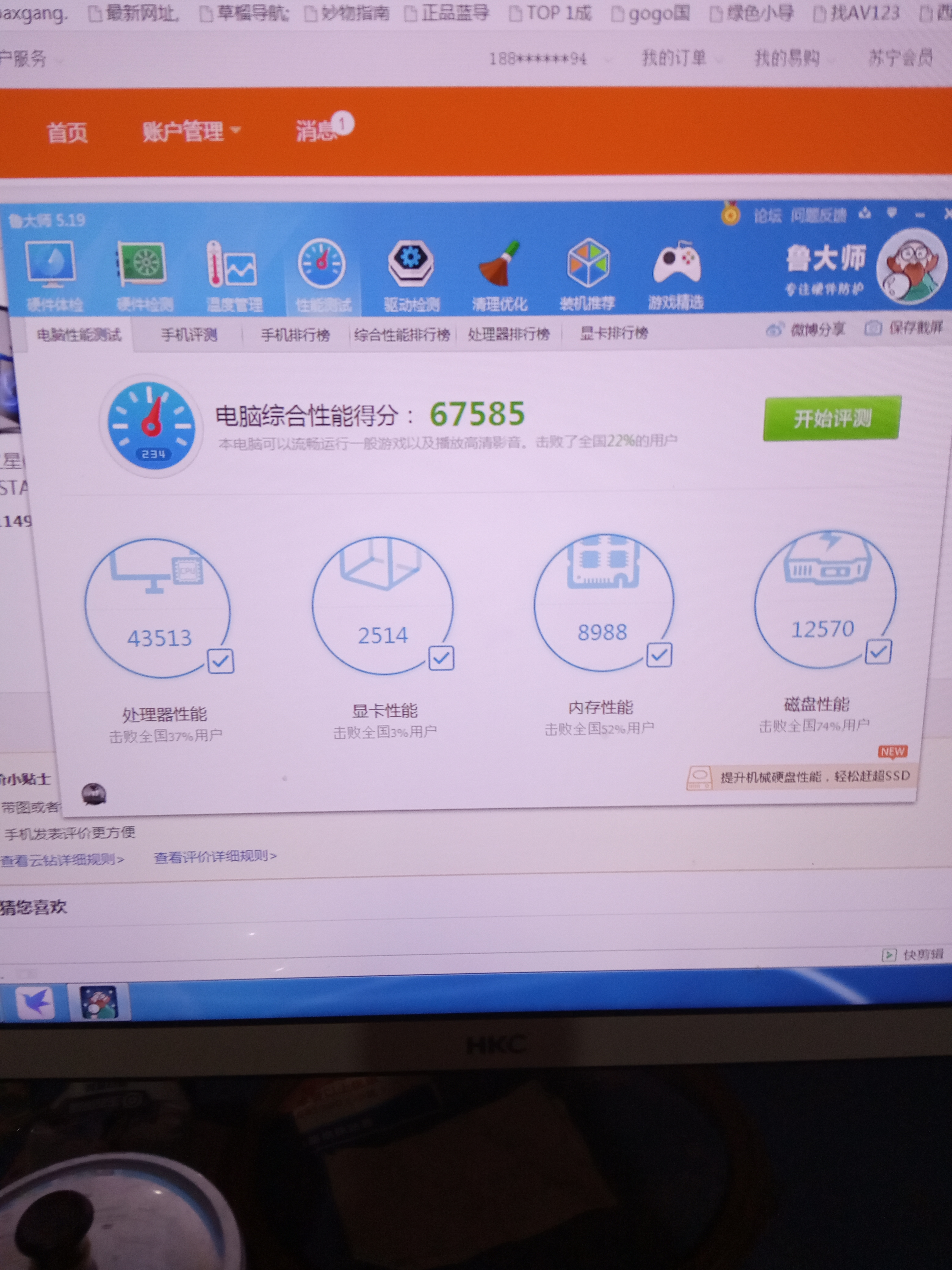The image size is (952, 1270).
Task: Uncheck the 磁盘性能 test checkbox
Action: [x=878, y=652]
